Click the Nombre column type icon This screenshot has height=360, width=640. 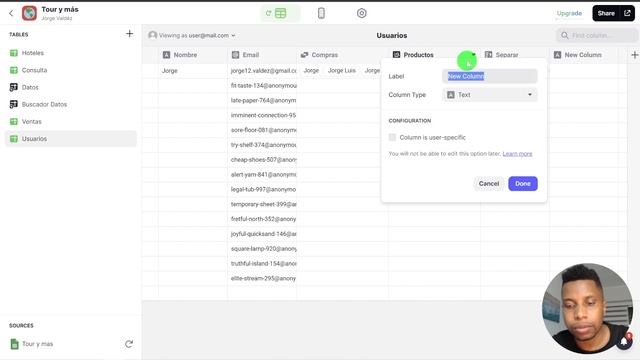(166, 55)
